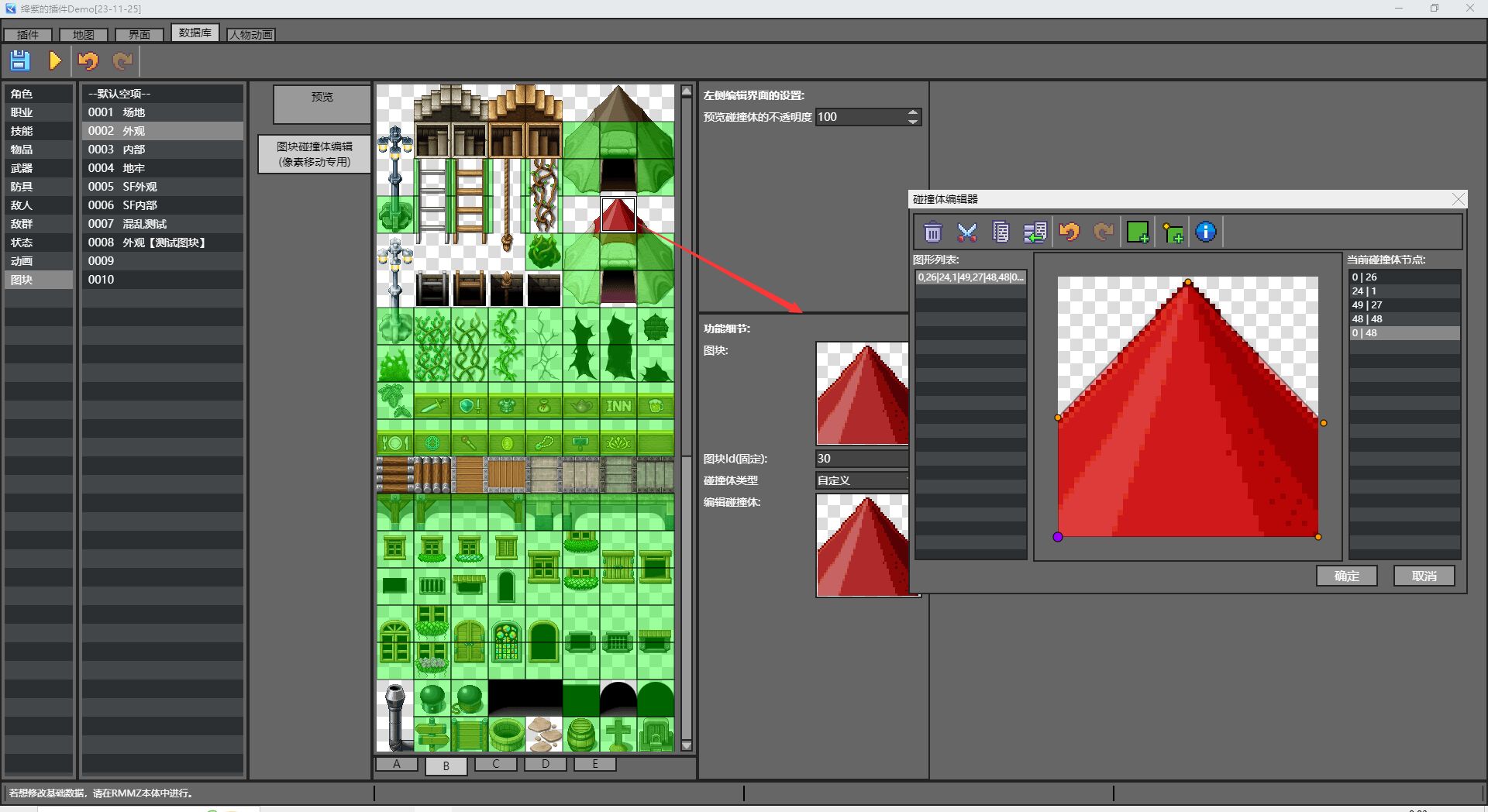Open the 碰撞体类型 自定义 dropdown
The height and width of the screenshot is (812, 1488).
pos(862,480)
